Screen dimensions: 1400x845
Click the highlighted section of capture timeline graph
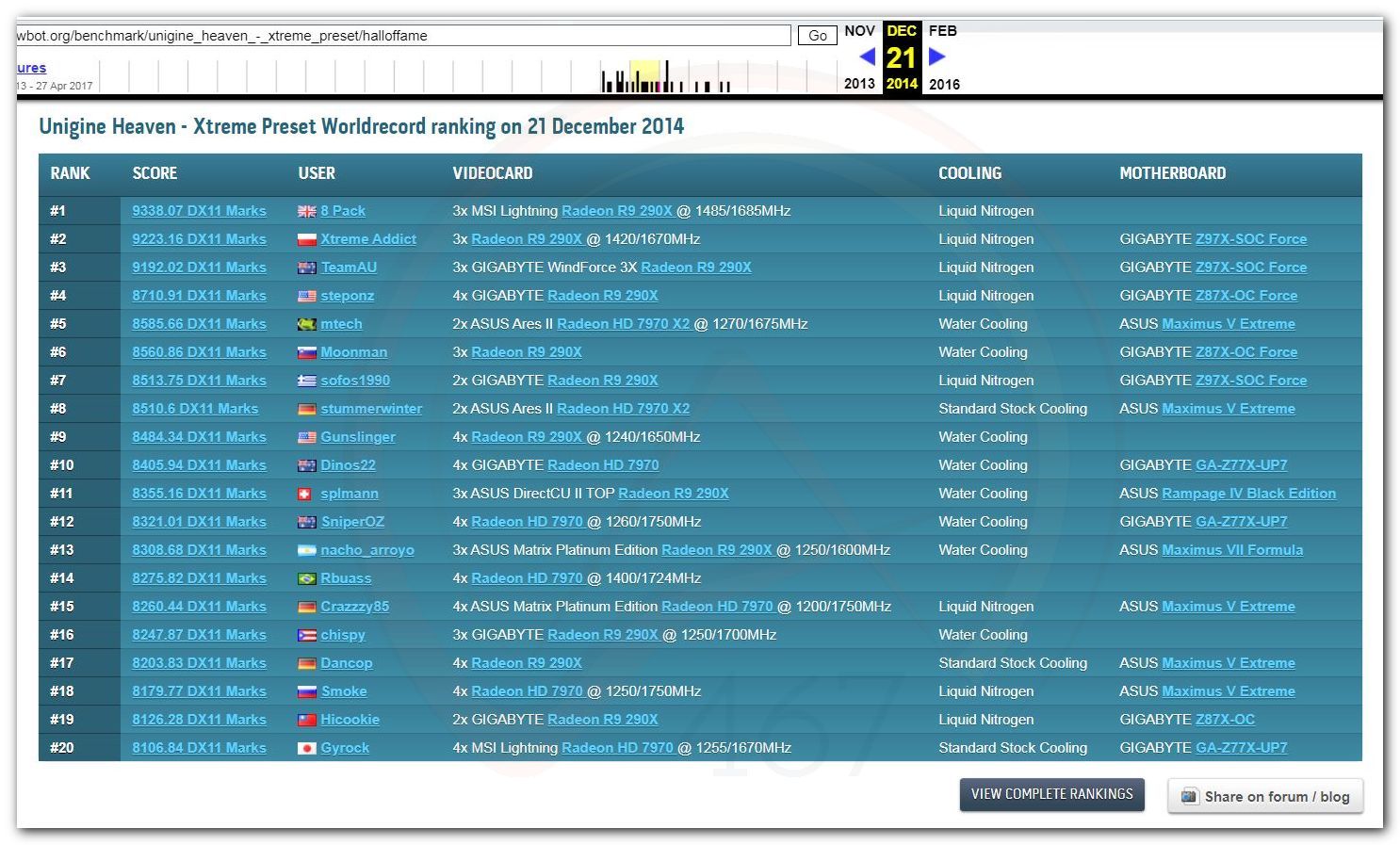pyautogui.click(x=644, y=75)
